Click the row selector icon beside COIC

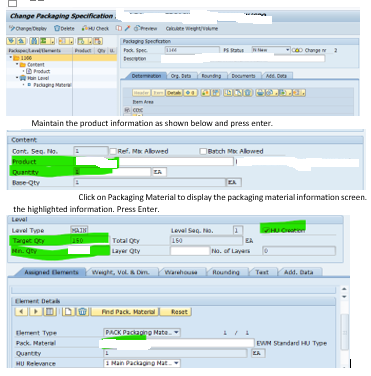(x=127, y=110)
